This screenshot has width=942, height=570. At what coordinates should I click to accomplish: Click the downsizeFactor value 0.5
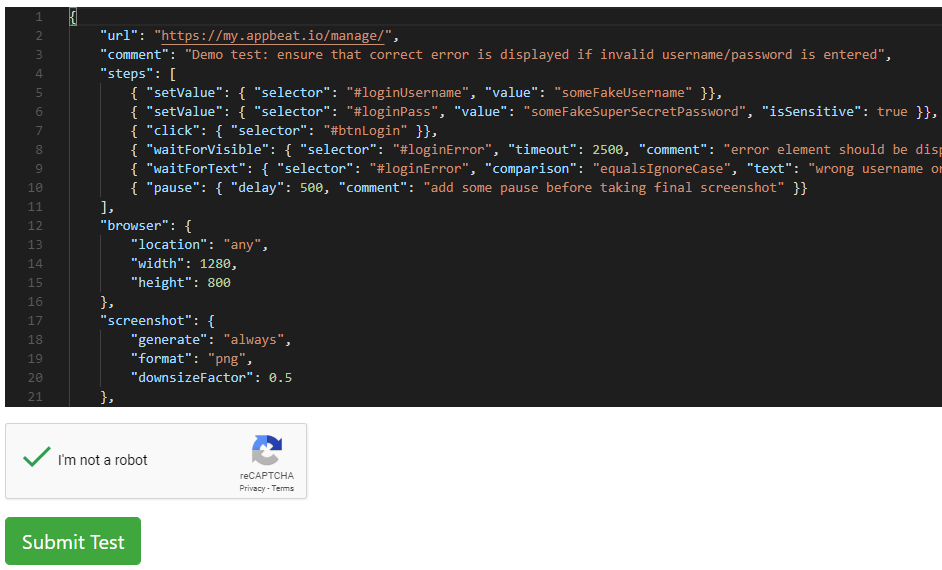click(281, 378)
